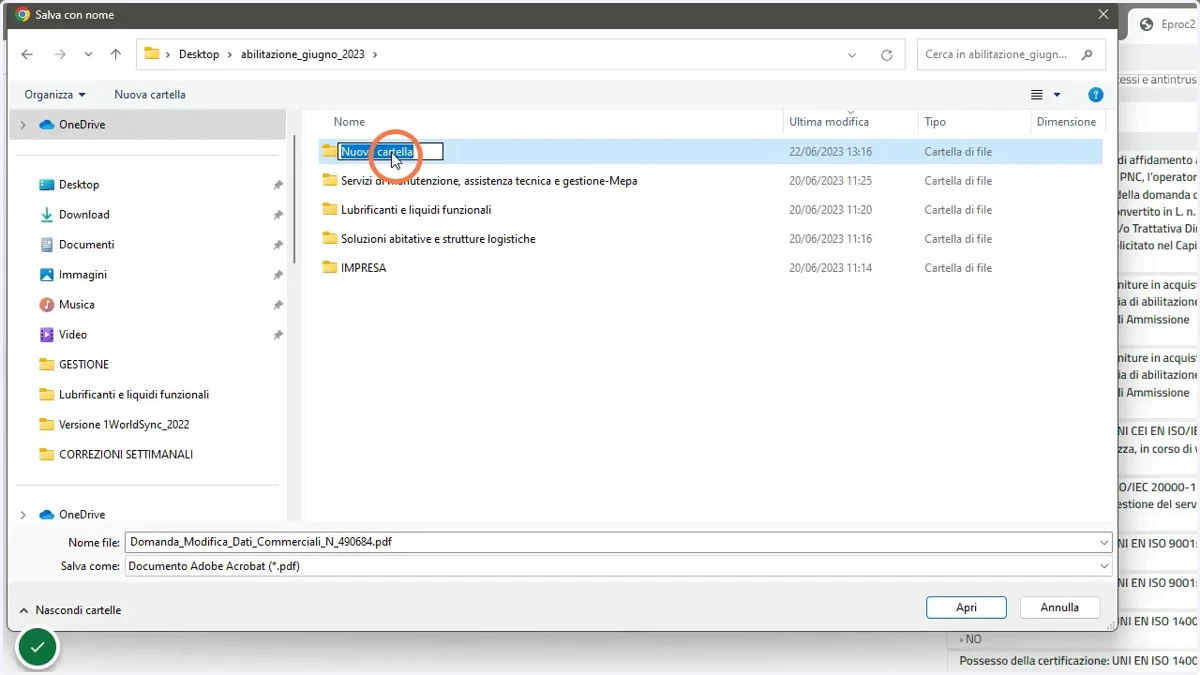Viewport: 1200px width, 675px height.
Task: Expand the top OneDrive tree node
Action: pyautogui.click(x=23, y=125)
